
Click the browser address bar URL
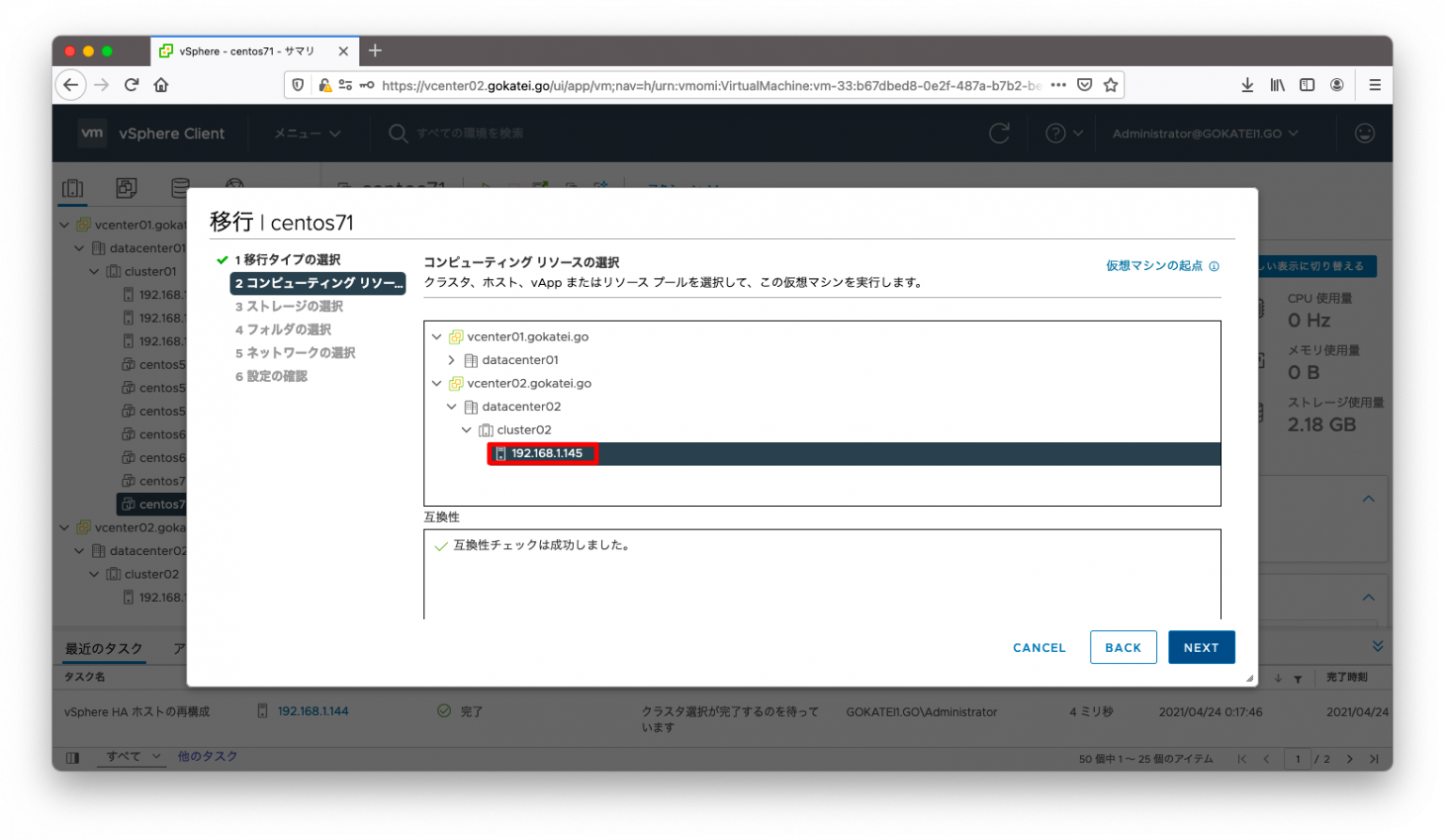(659, 85)
